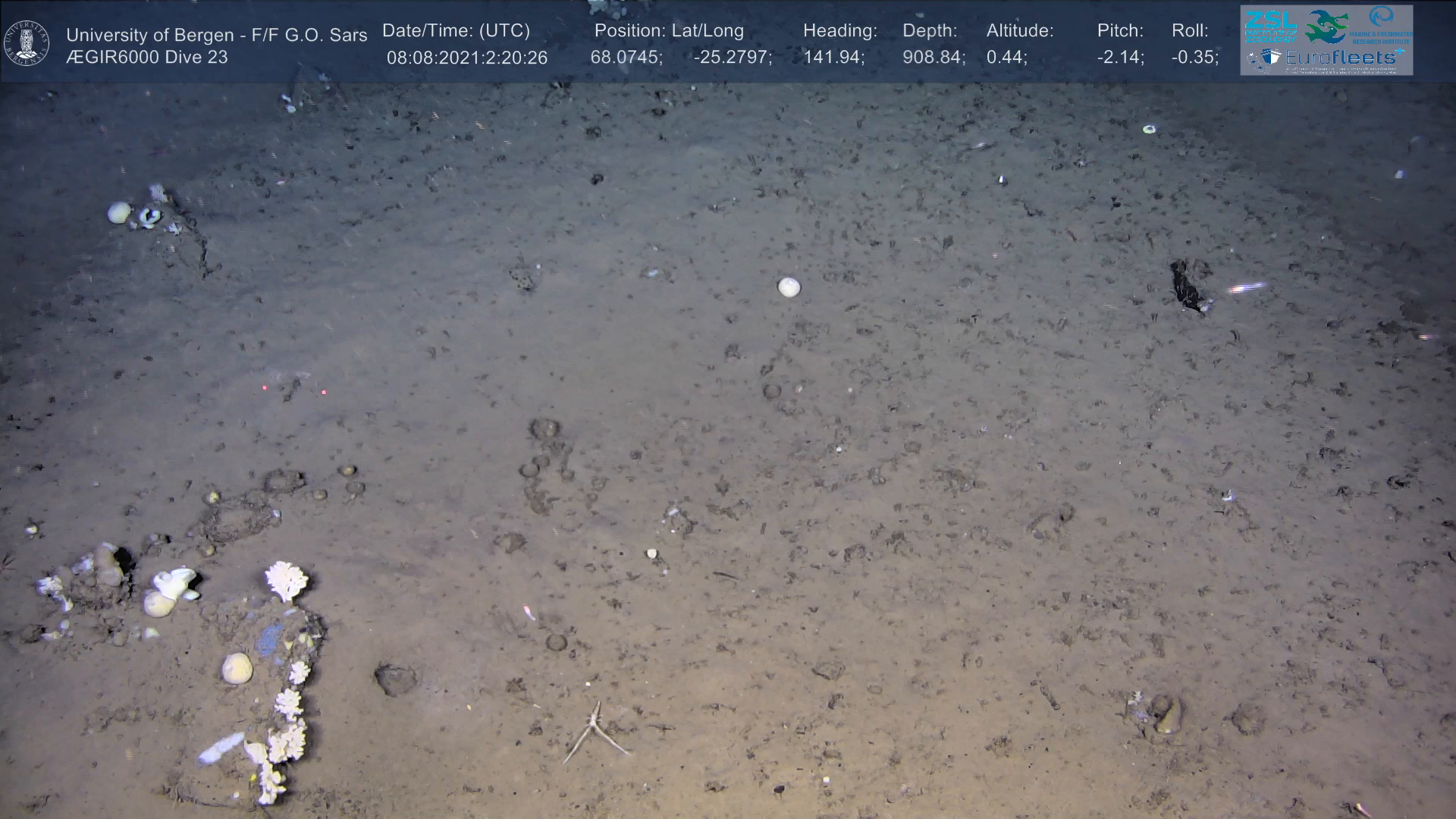Click the ÆGIR6000 Dive 23 text
Image resolution: width=1456 pixels, height=819 pixels.
click(146, 58)
